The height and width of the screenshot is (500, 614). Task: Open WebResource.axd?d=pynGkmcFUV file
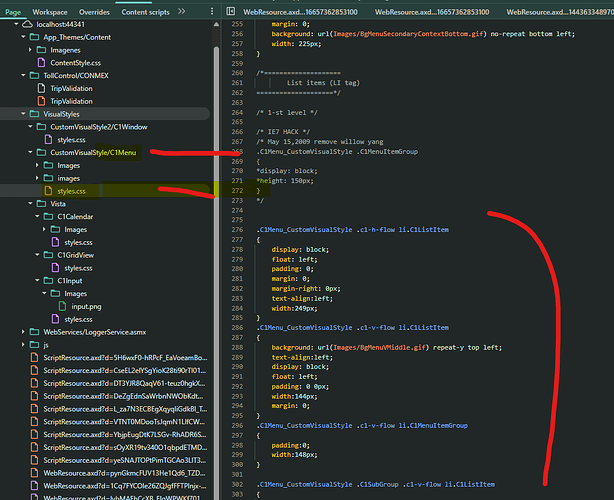coord(125,473)
